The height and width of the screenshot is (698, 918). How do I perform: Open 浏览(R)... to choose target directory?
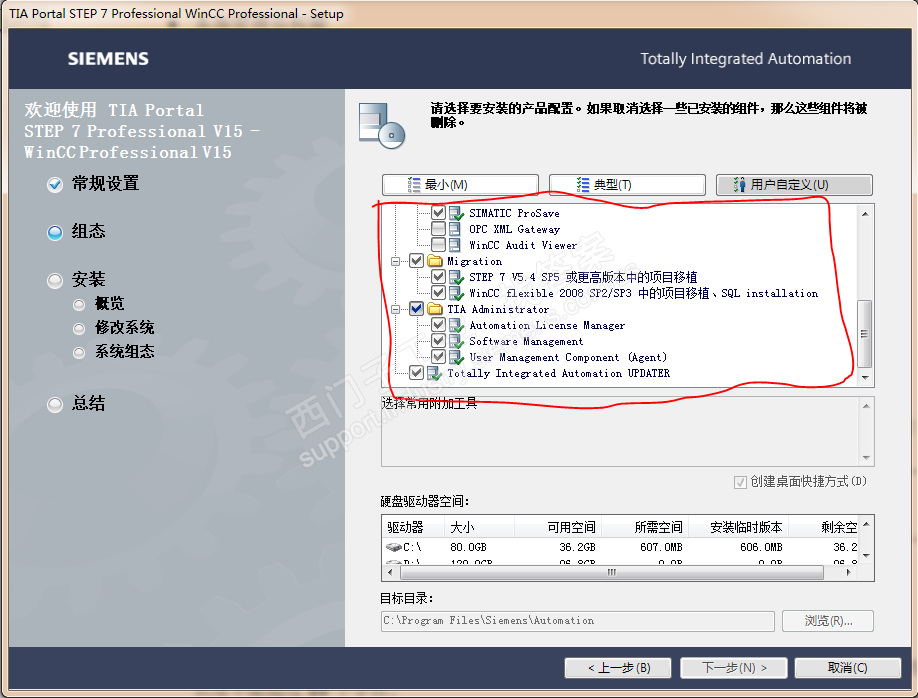(x=828, y=621)
